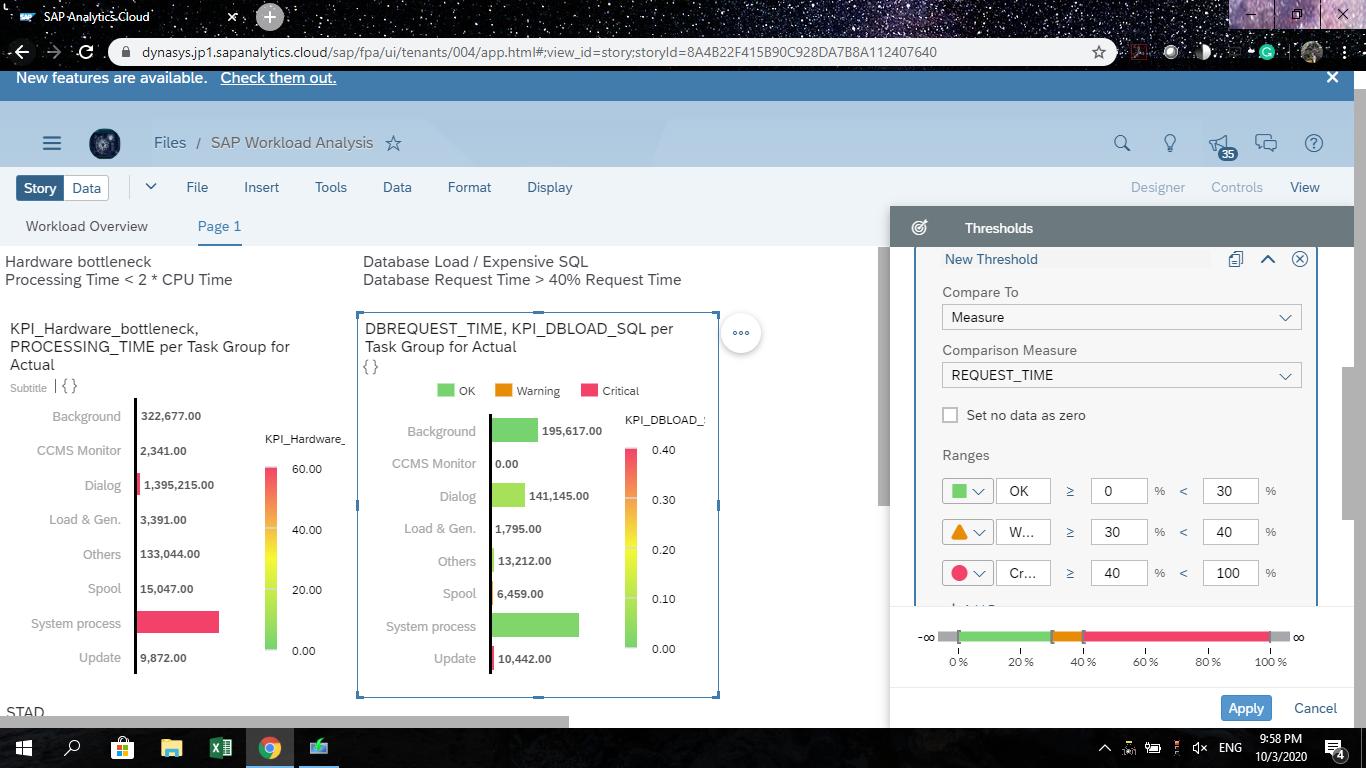Open the notifications bell showing 35 alerts

pos(1218,143)
